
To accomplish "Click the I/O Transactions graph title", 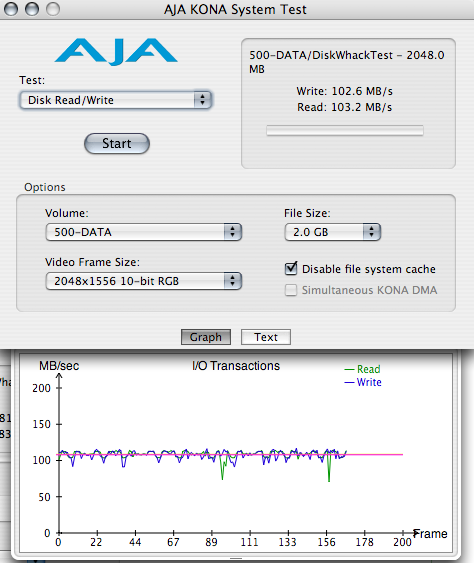I will [236, 366].
